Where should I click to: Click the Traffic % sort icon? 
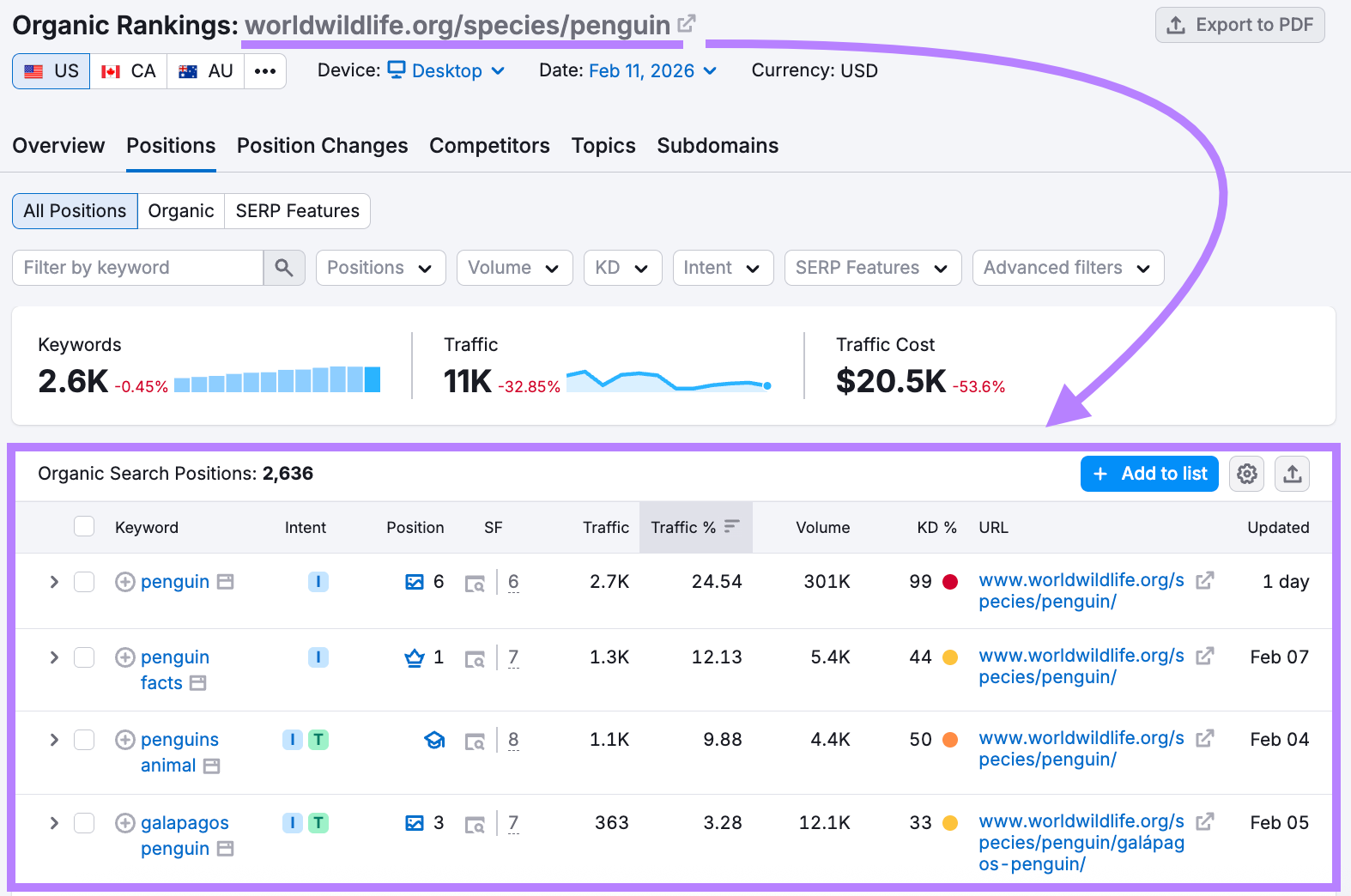[732, 527]
